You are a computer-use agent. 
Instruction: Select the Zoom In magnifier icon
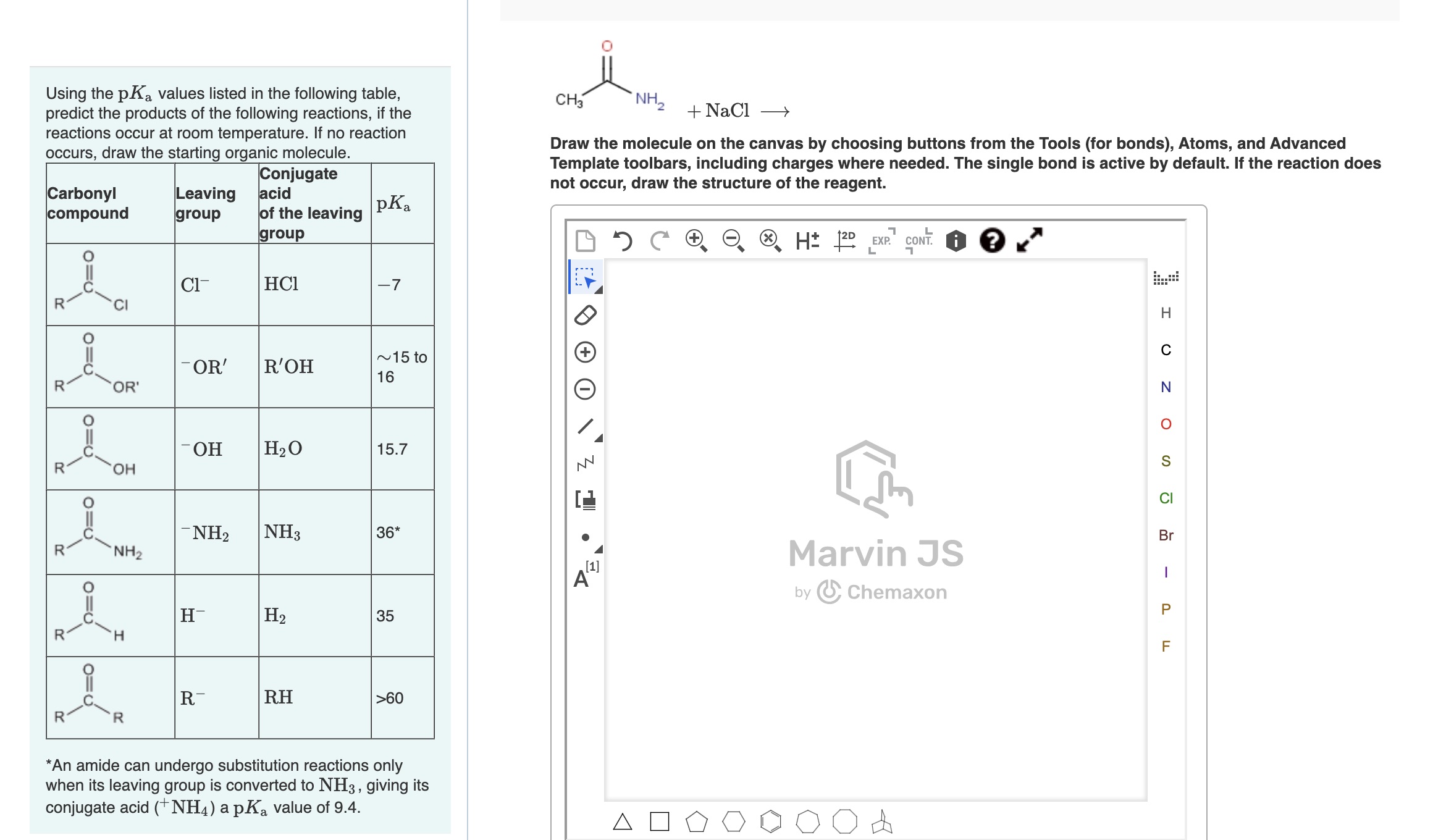coord(695,241)
